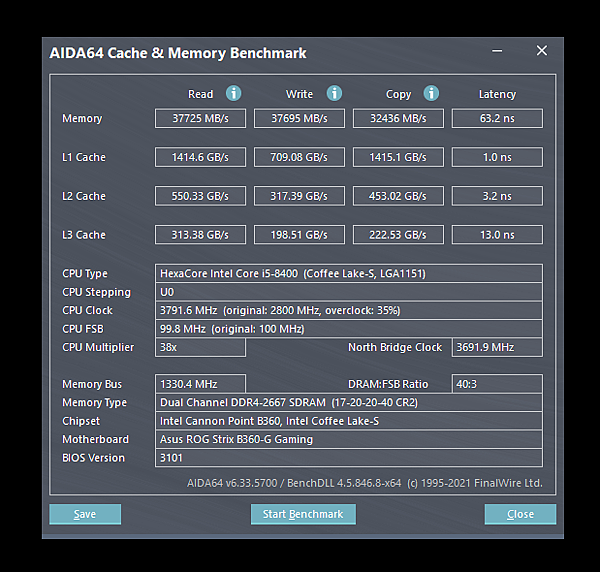Click the CPU Type field HexaCore Intel Core i5-8400
This screenshot has width=600, height=572.
pos(349,274)
